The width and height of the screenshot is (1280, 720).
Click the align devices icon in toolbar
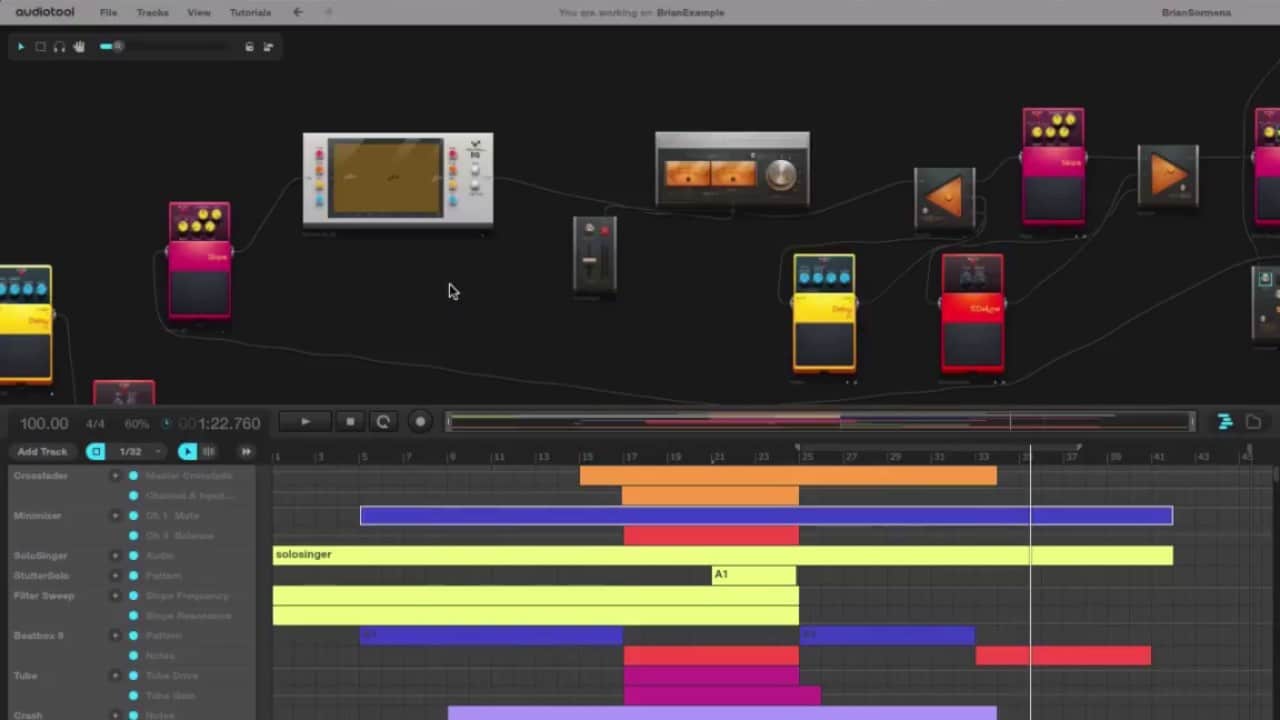click(268, 47)
